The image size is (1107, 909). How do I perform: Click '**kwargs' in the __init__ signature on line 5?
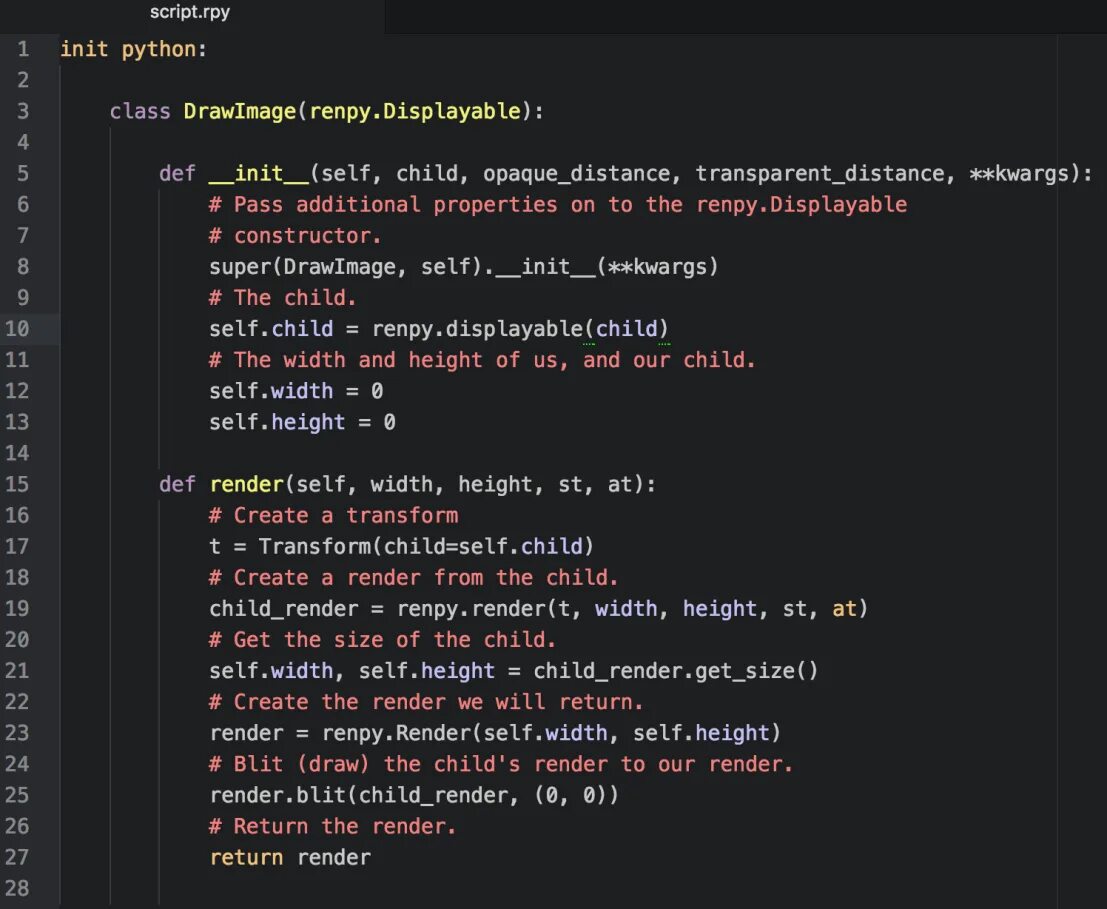[1019, 174]
